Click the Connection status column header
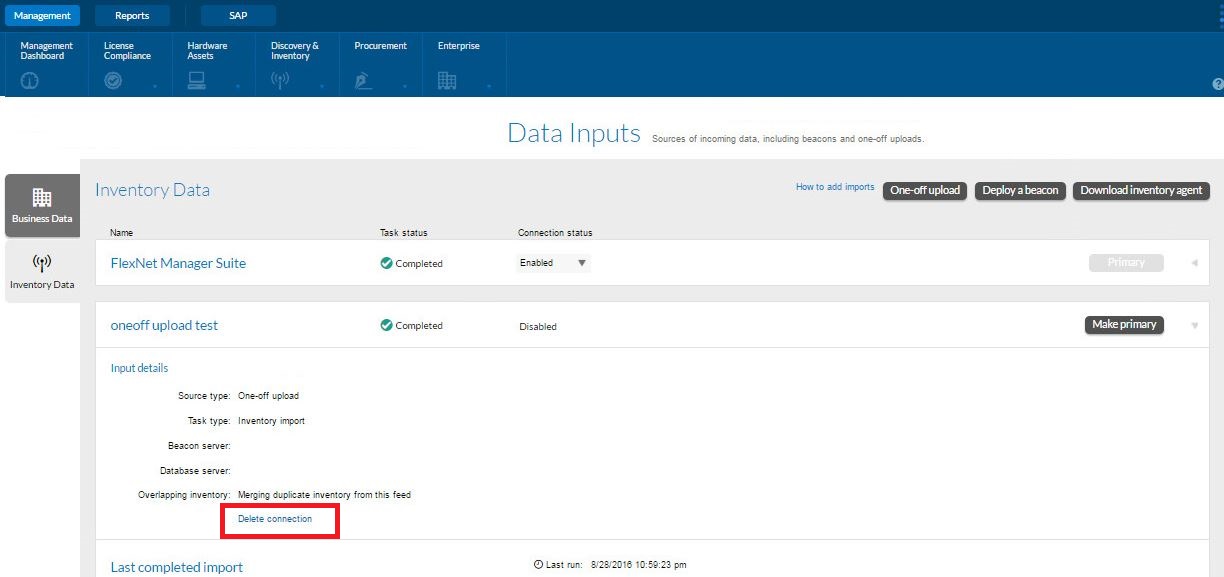 (555, 233)
